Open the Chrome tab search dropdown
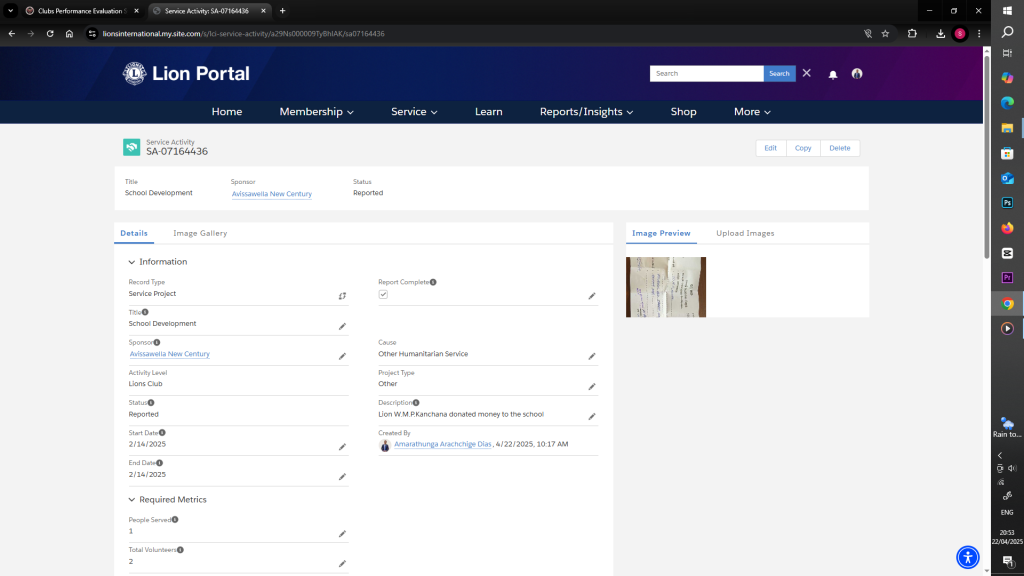 [10, 10]
